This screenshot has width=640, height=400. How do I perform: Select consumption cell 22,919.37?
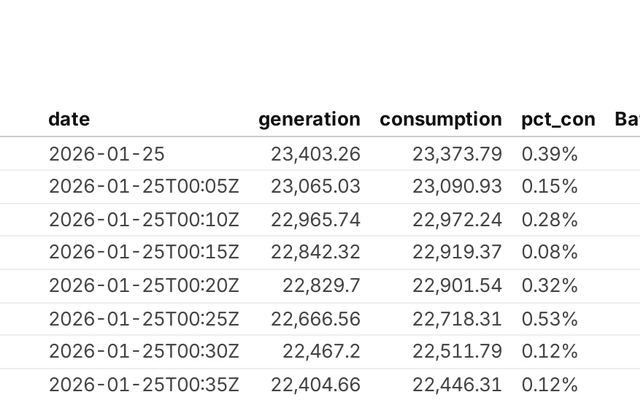[457, 253]
